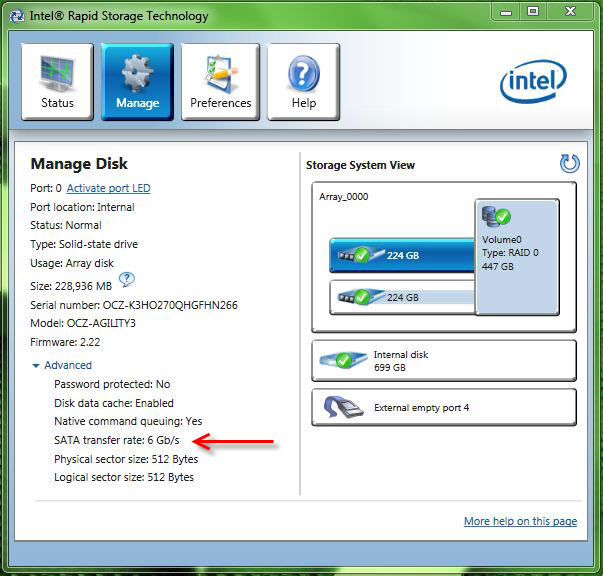
Task: Click the Port location: Internal text
Action: 82,207
